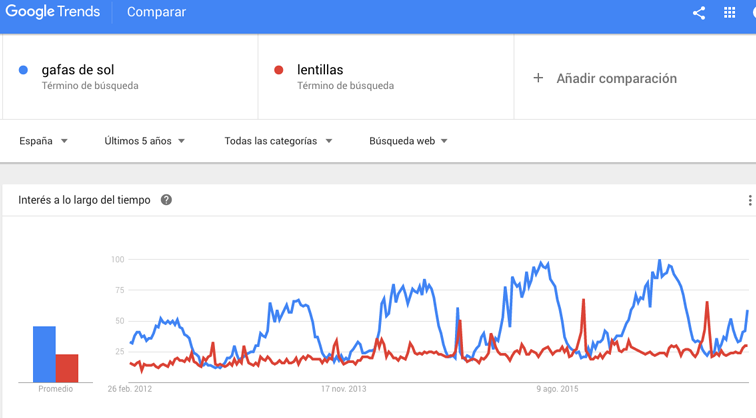Viewport: 756px width, 418px height.
Task: Expand Todas las categorías dropdown
Action: click(x=278, y=141)
